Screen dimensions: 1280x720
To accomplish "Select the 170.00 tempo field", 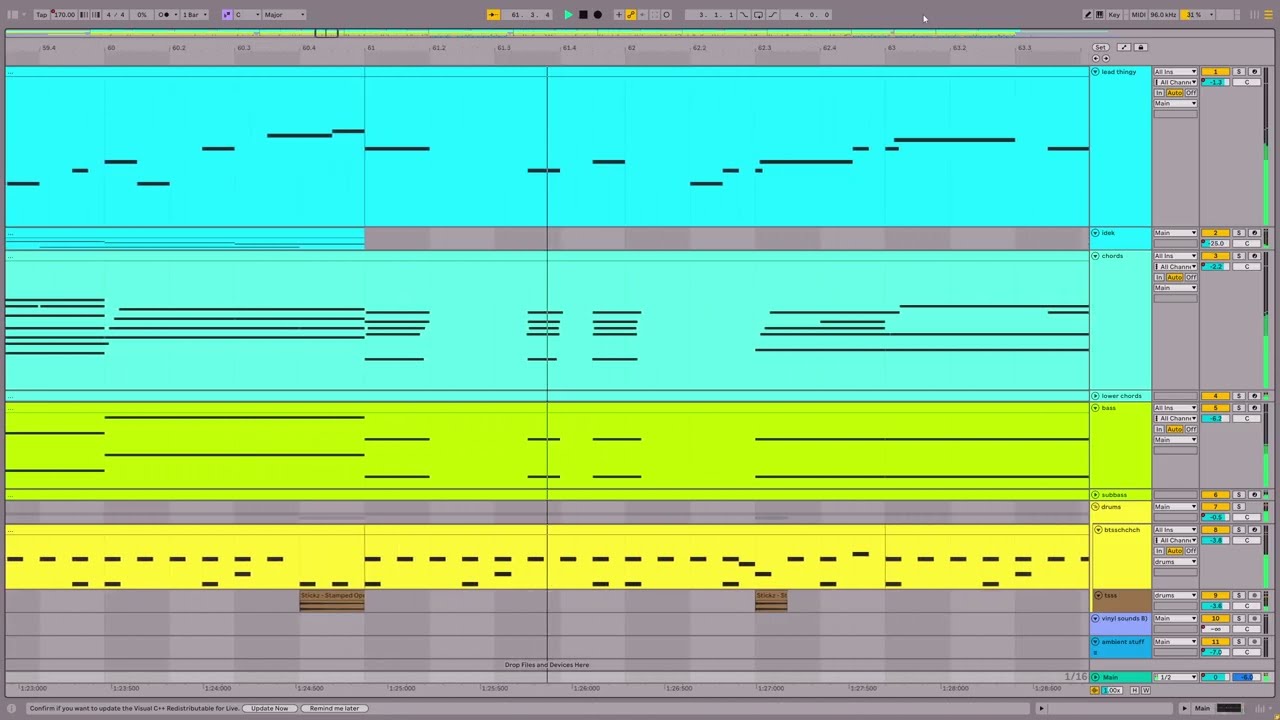I will [x=64, y=14].
